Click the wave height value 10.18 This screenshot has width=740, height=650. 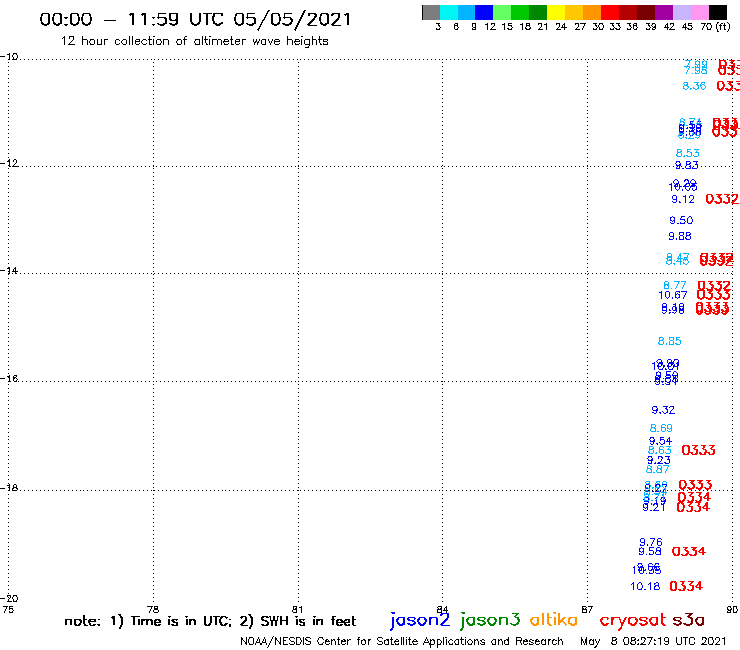645,586
